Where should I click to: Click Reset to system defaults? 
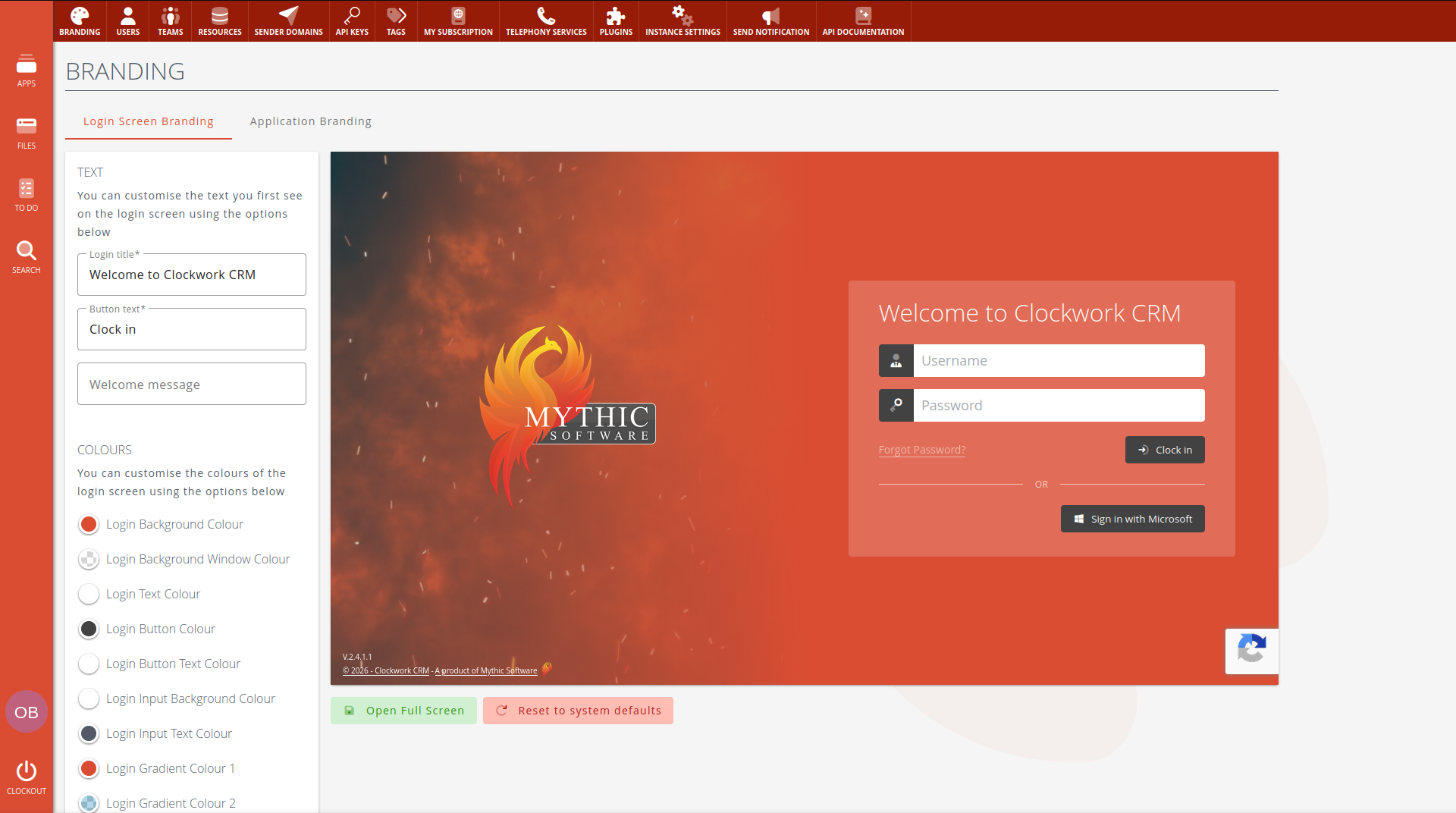(578, 711)
